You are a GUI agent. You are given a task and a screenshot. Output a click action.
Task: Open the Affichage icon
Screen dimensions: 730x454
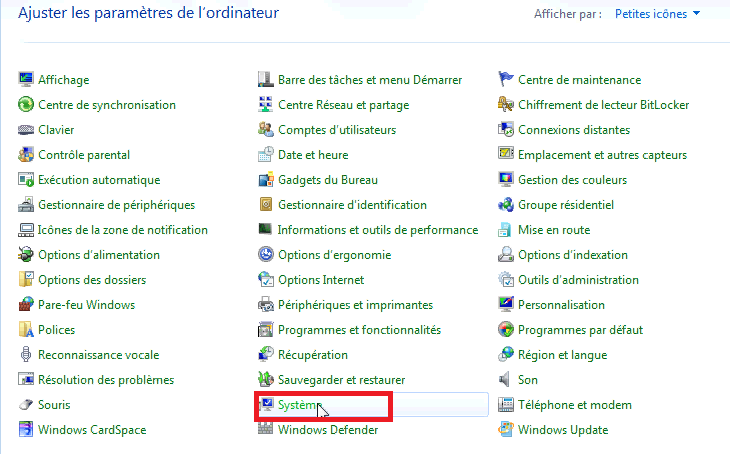pos(26,80)
